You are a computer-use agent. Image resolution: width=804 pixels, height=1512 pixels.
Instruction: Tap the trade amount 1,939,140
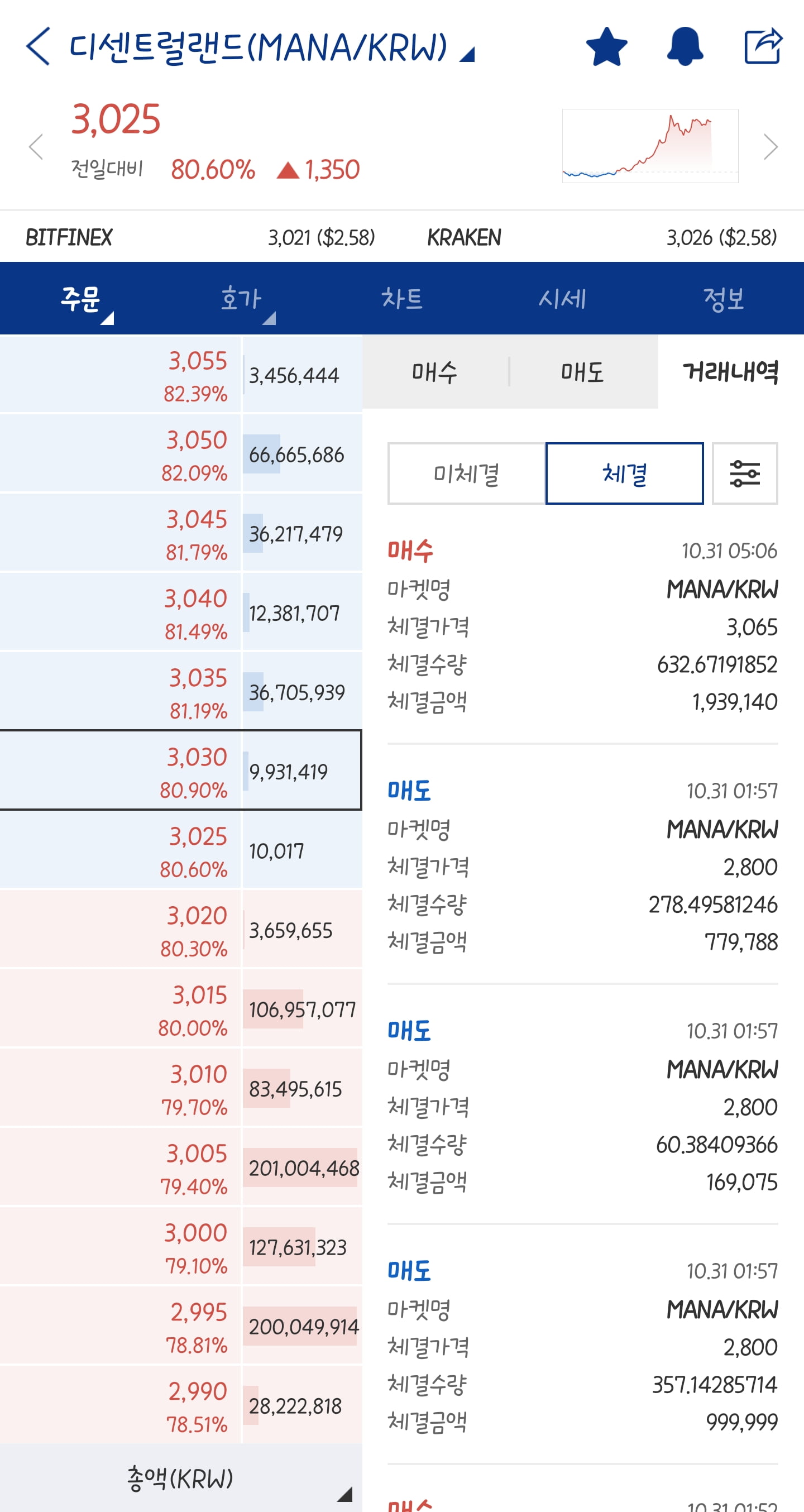point(735,701)
